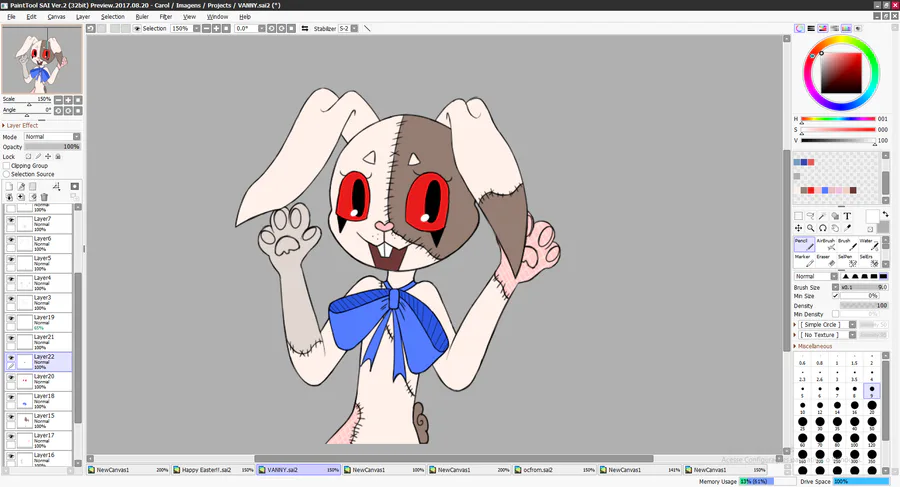Viewport: 900px width, 487px height.
Task: Open the Stabilizer level dropdown
Action: click(x=354, y=28)
